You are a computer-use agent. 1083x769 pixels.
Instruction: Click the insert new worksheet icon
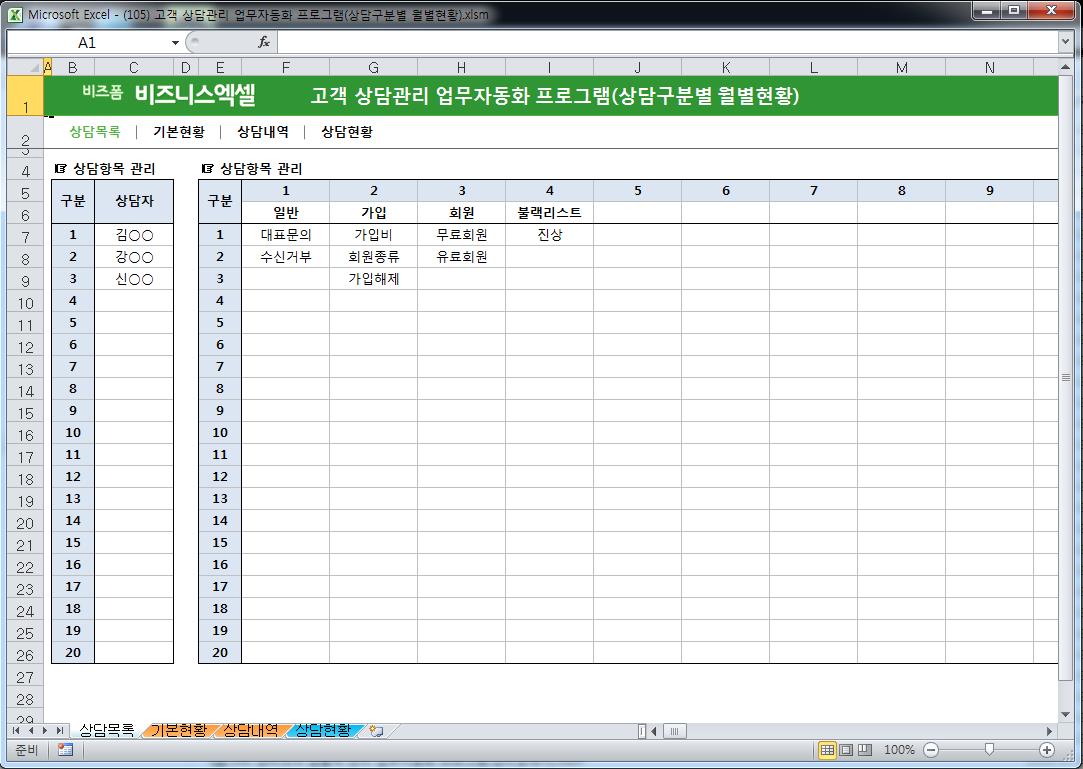coord(377,730)
